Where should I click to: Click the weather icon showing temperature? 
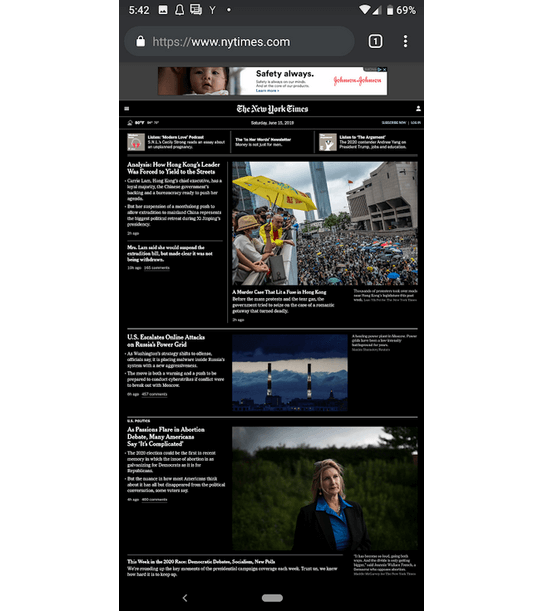tap(130, 123)
